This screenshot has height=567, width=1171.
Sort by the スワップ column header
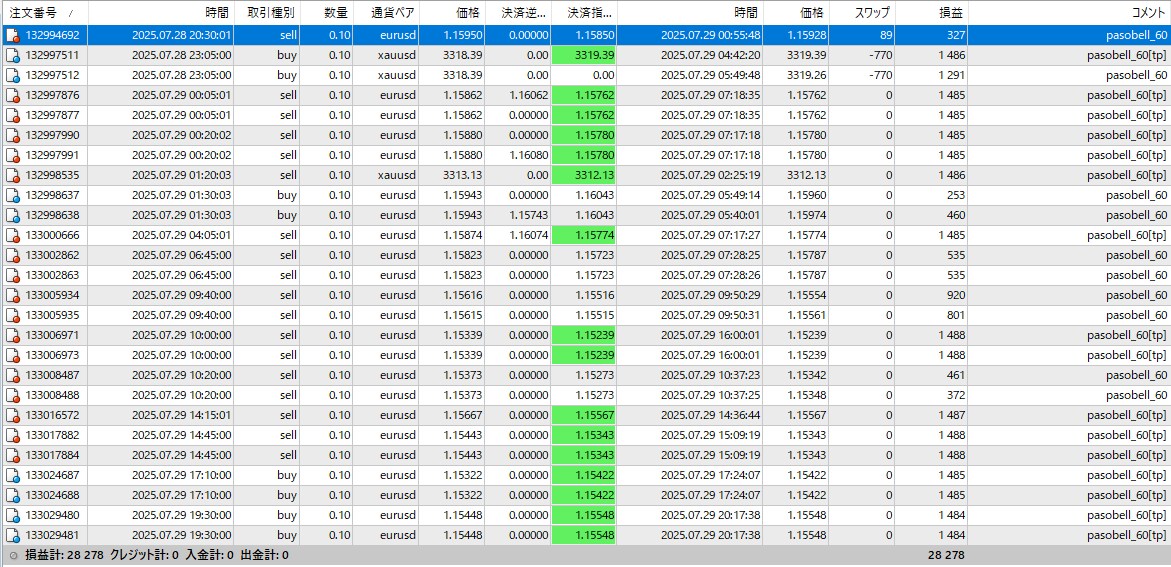click(x=862, y=13)
